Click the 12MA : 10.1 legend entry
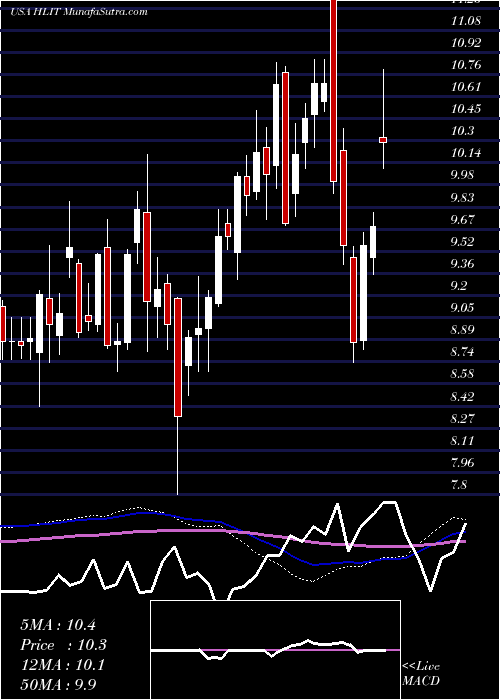 coord(62,665)
